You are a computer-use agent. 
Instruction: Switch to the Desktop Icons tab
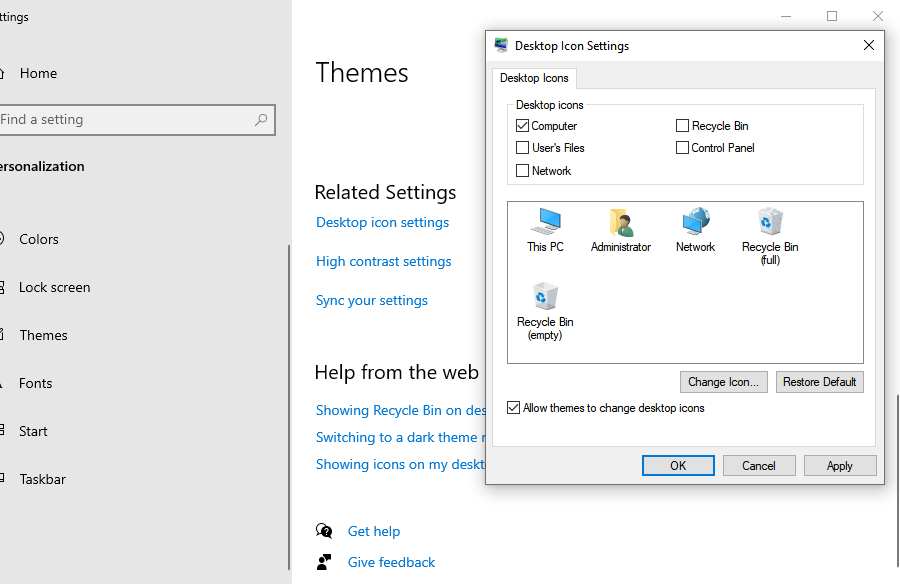coord(535,78)
